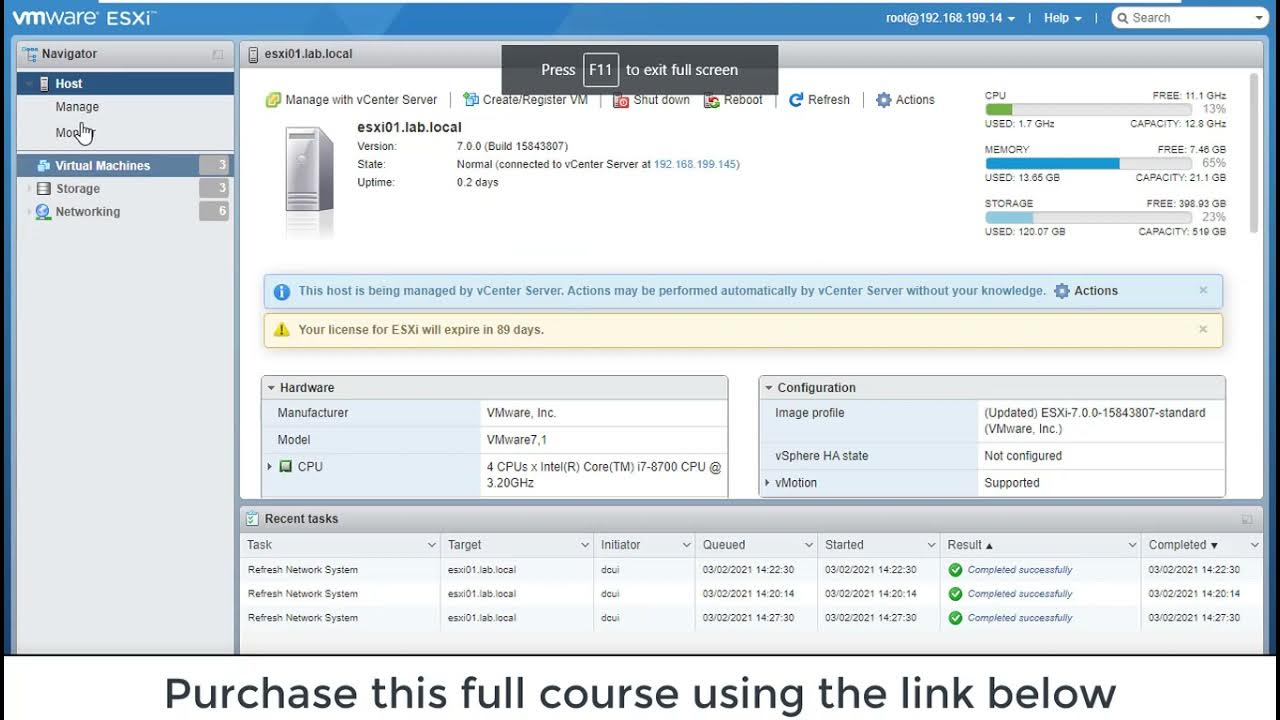This screenshot has height=720, width=1280.
Task: Dismiss the license expiry warning banner
Action: click(1203, 329)
